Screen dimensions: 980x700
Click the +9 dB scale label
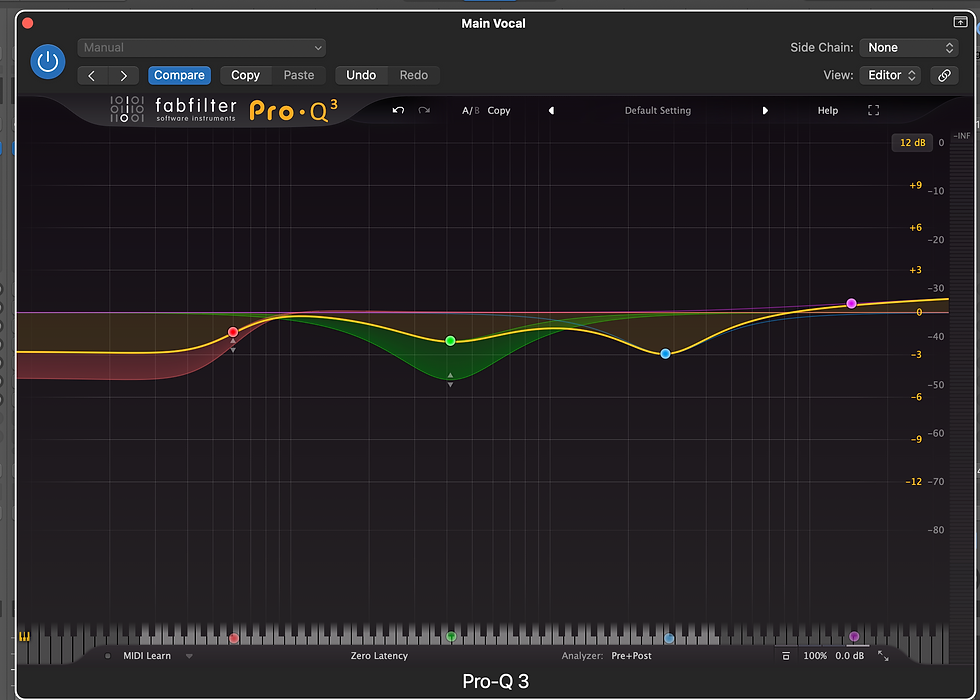tap(915, 185)
